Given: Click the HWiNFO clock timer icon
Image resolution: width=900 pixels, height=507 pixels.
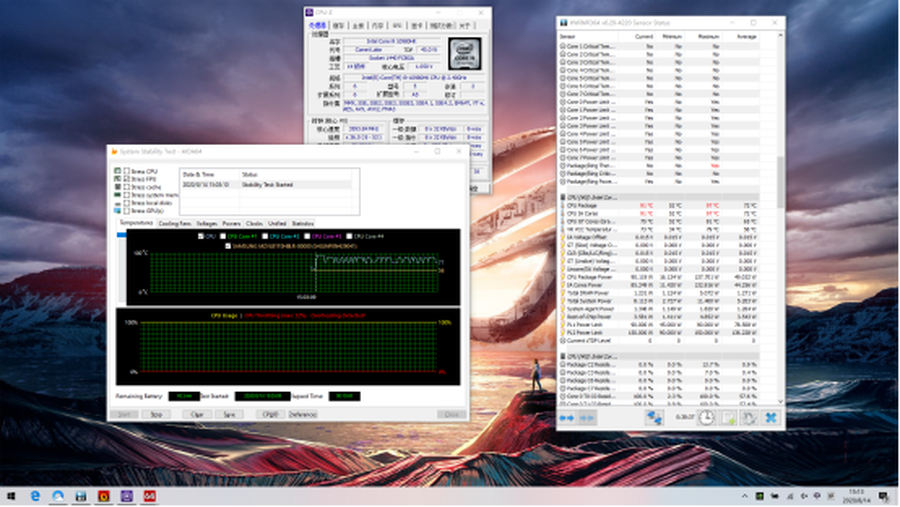Looking at the screenshot, I should (705, 417).
